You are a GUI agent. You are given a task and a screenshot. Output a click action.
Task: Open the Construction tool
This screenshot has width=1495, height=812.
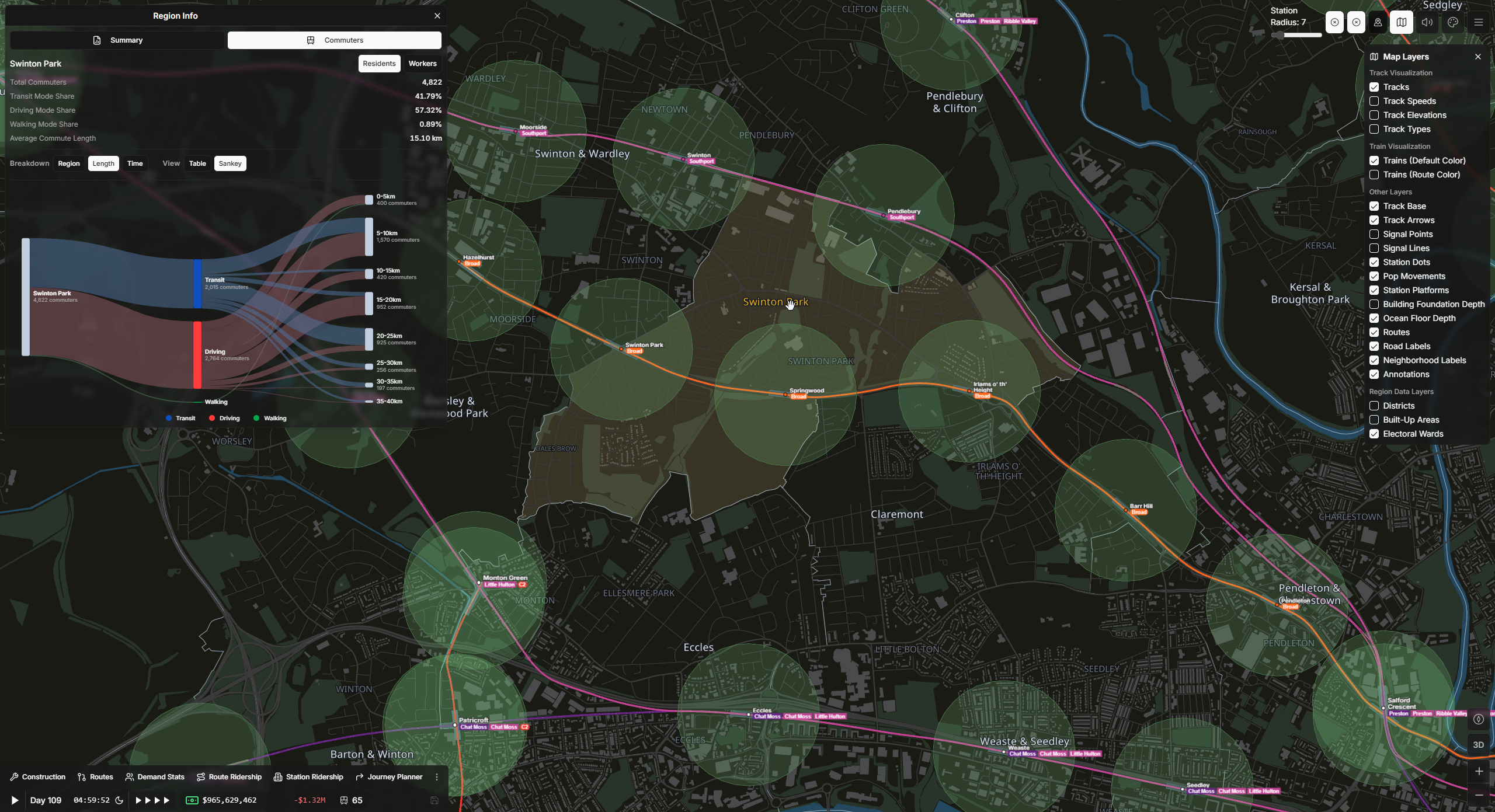(x=38, y=777)
